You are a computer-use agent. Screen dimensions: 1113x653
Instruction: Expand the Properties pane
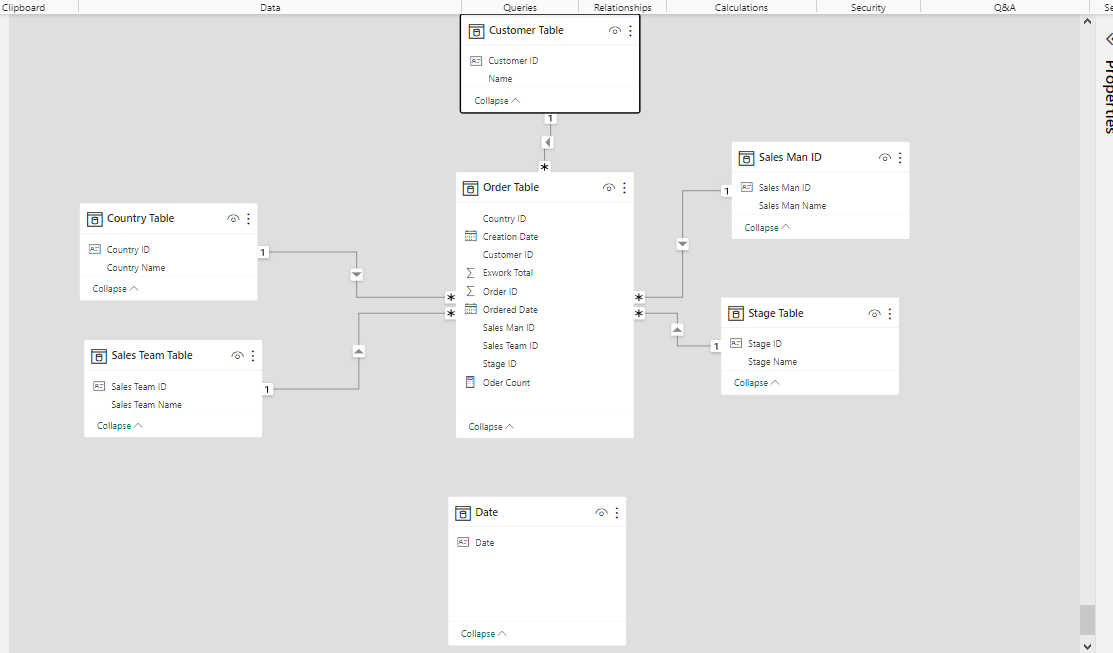[1109, 39]
